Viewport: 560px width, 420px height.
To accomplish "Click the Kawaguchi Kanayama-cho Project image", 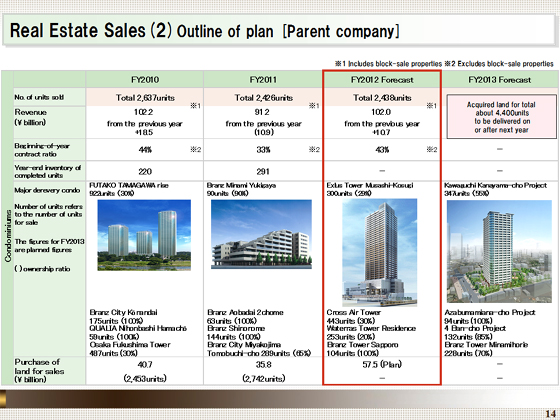I will [x=499, y=251].
